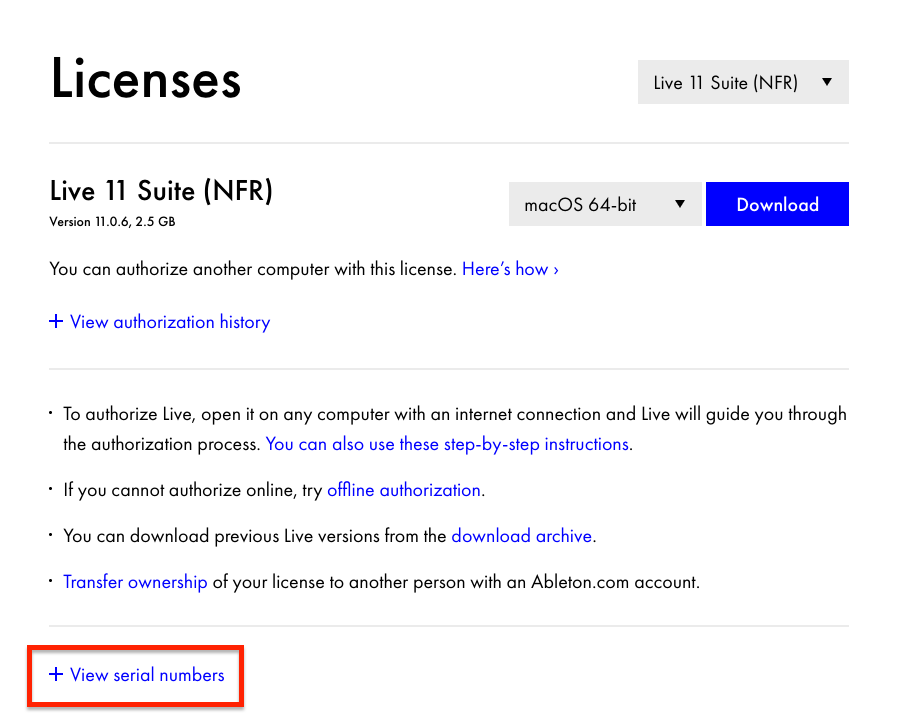The image size is (919, 721).
Task: Expand View authorization history
Action: pyautogui.click(x=170, y=322)
